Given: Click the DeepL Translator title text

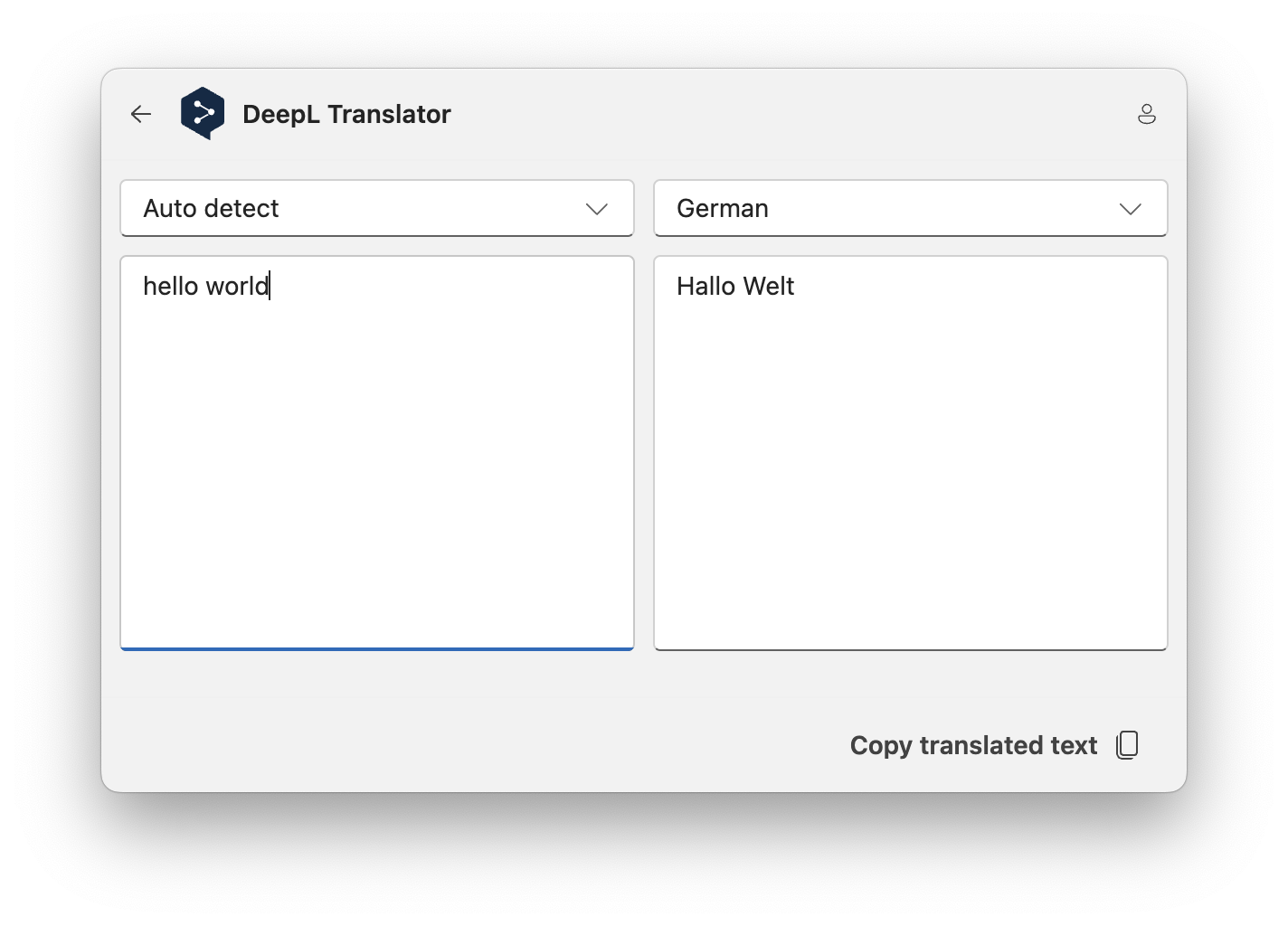Looking at the screenshot, I should click(x=346, y=114).
